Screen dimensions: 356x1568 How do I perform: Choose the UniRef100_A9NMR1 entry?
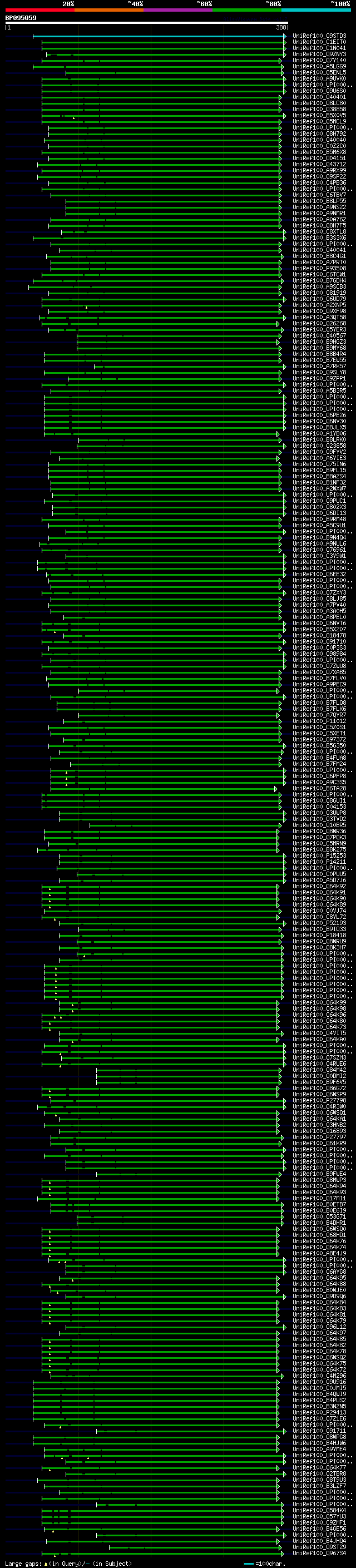coord(319,213)
